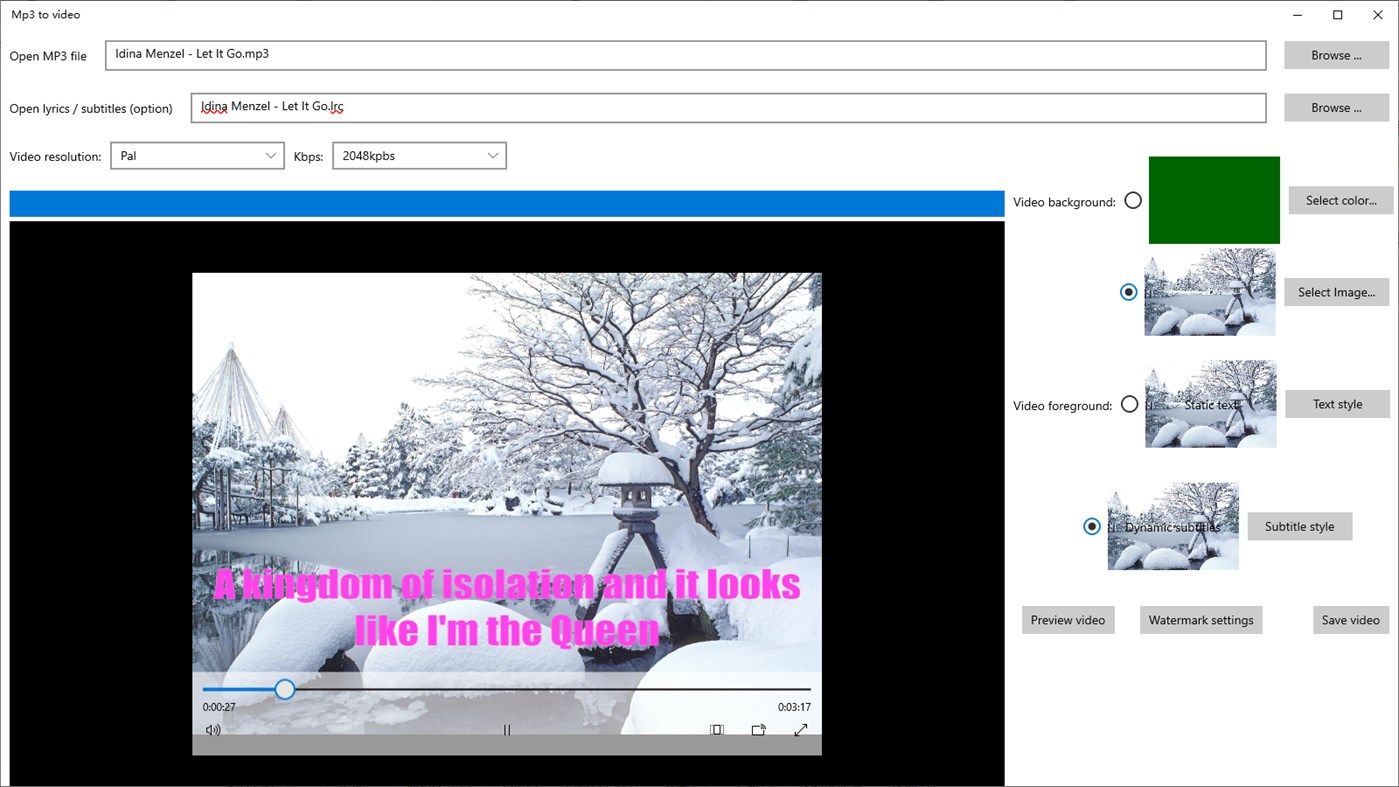
Task: Click the background image preview thumbnail
Action: pyautogui.click(x=1209, y=292)
